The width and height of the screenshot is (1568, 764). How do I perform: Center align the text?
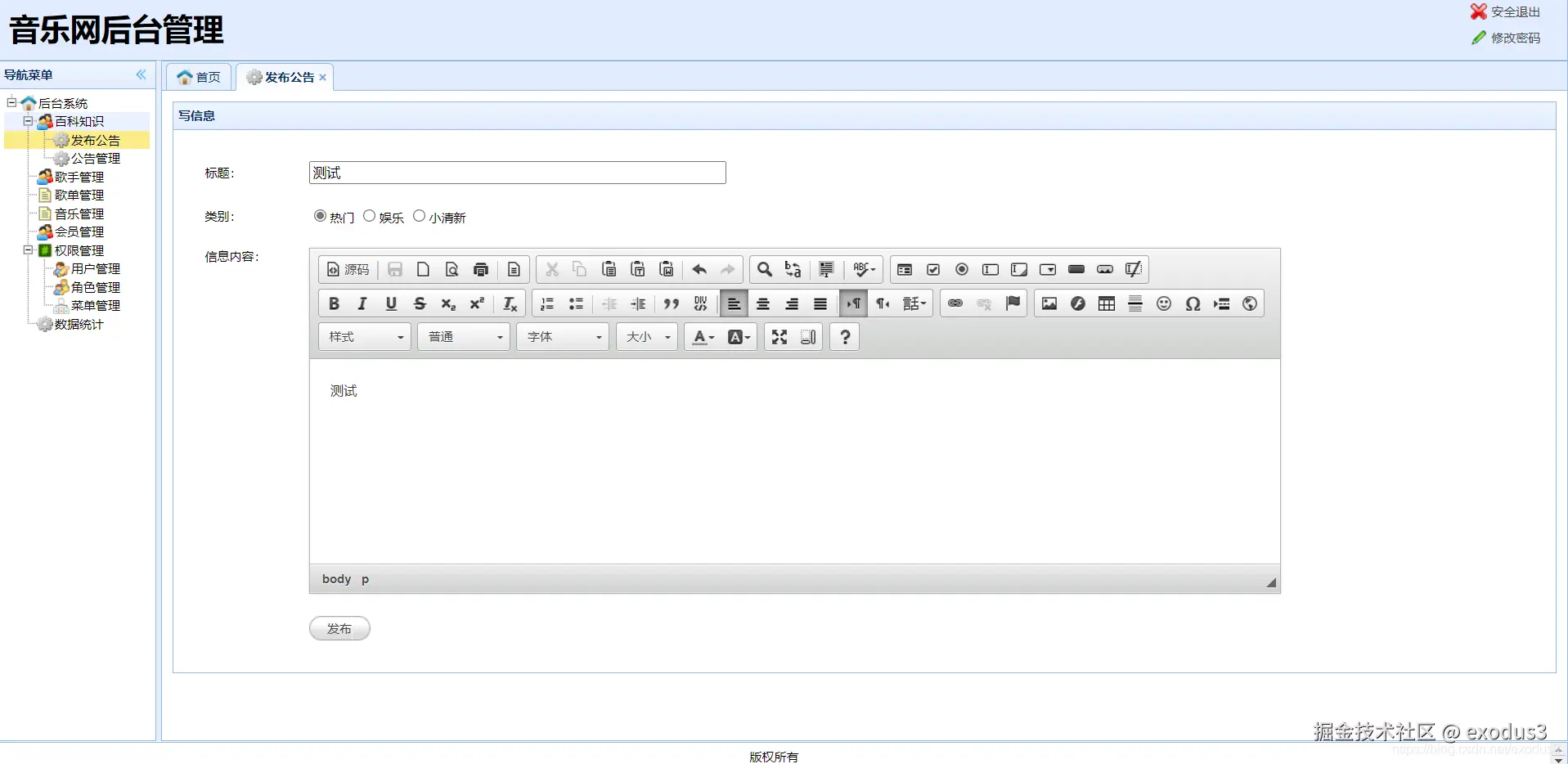[x=763, y=303]
